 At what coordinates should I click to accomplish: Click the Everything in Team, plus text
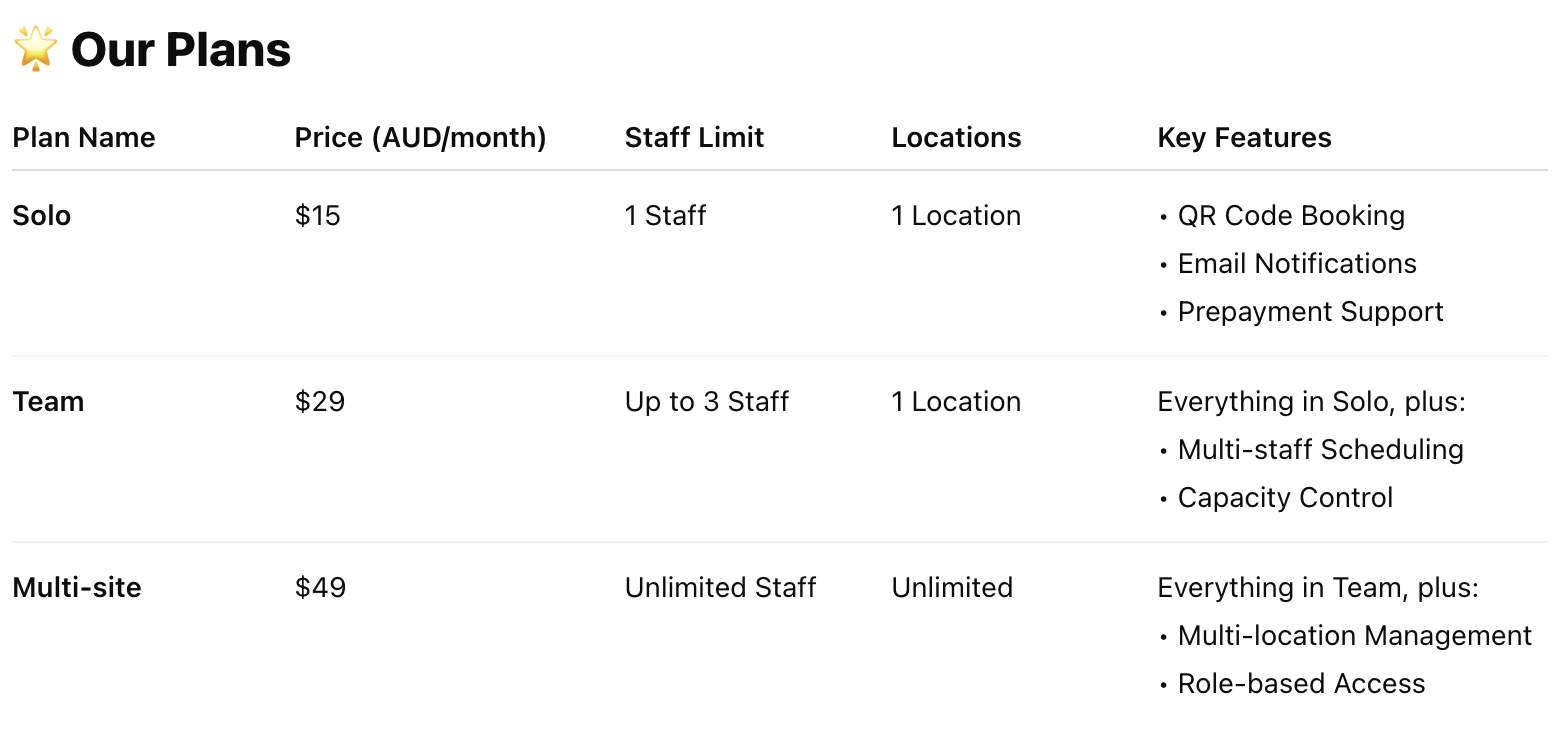pyautogui.click(x=1318, y=588)
